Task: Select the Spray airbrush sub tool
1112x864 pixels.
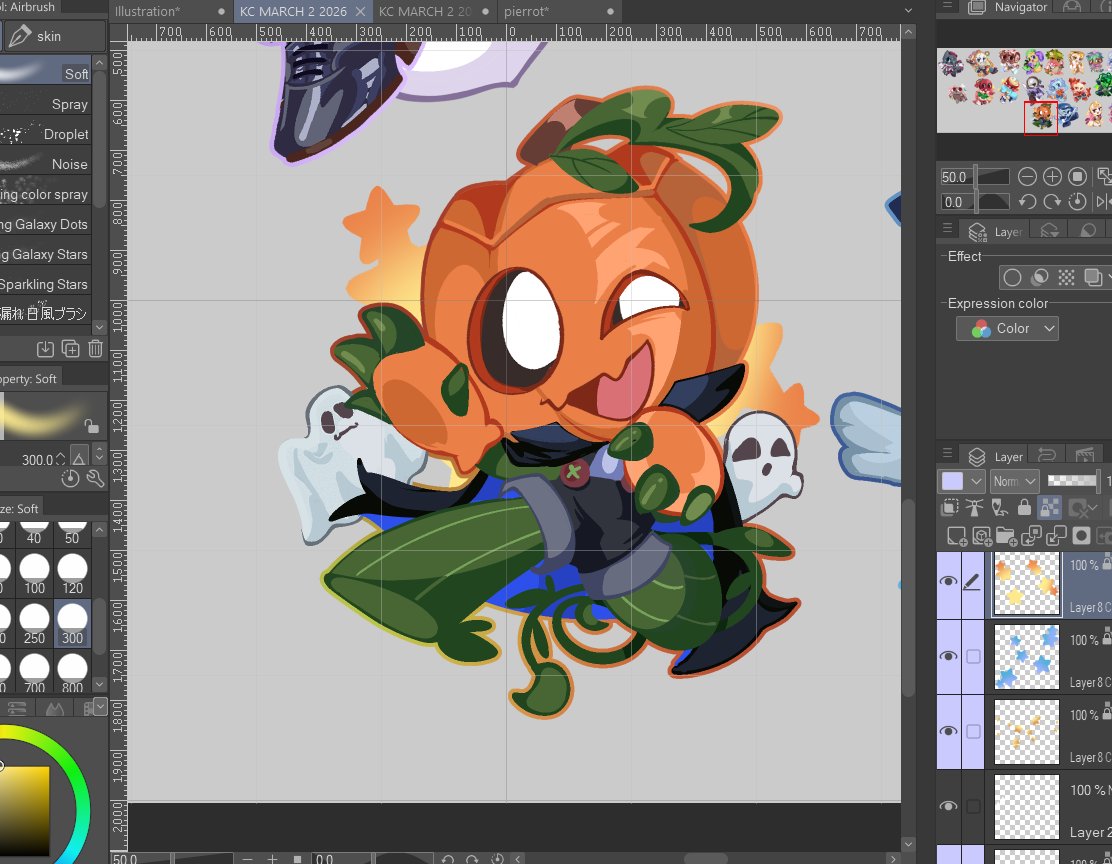Action: 45,104
